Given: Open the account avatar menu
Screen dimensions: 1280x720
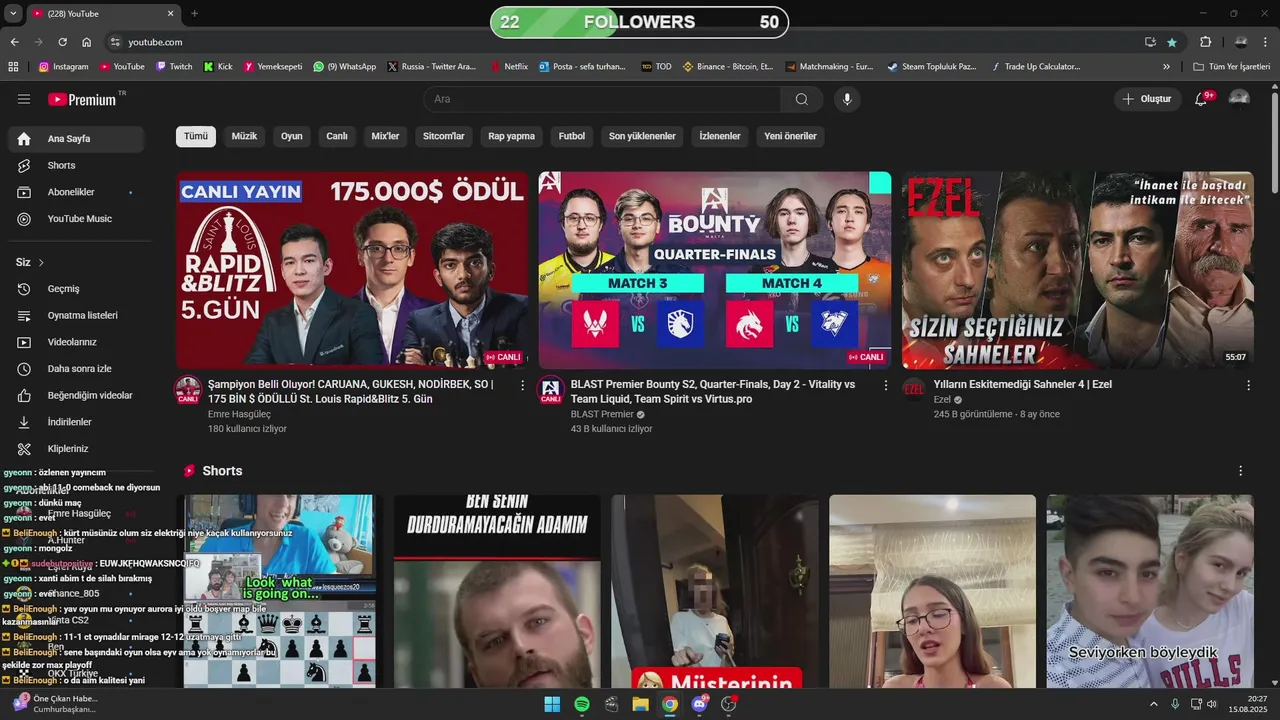Looking at the screenshot, I should pos(1239,98).
